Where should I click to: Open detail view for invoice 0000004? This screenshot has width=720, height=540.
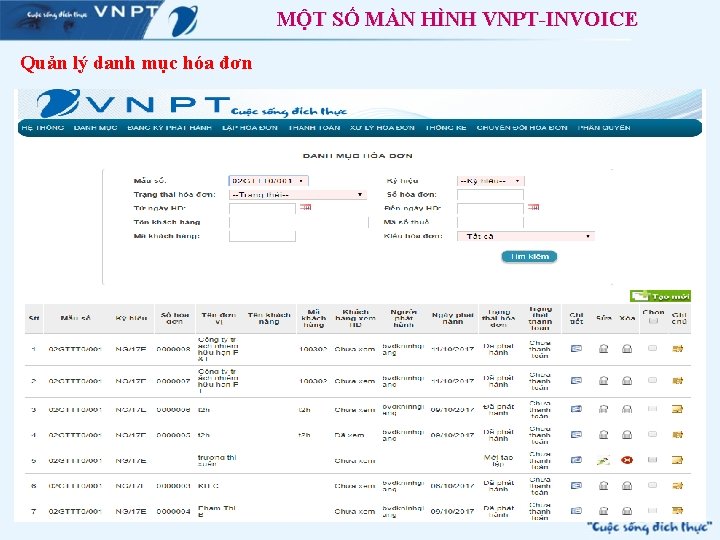pos(576,511)
